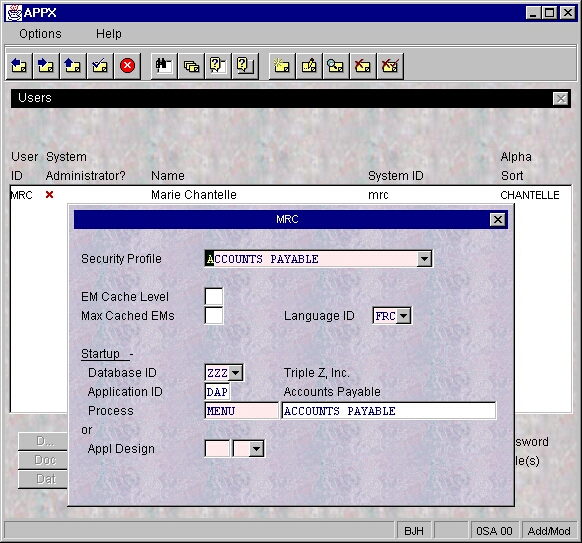Click the up-arrow folder toolbar icon
The height and width of the screenshot is (543, 582).
[73, 66]
